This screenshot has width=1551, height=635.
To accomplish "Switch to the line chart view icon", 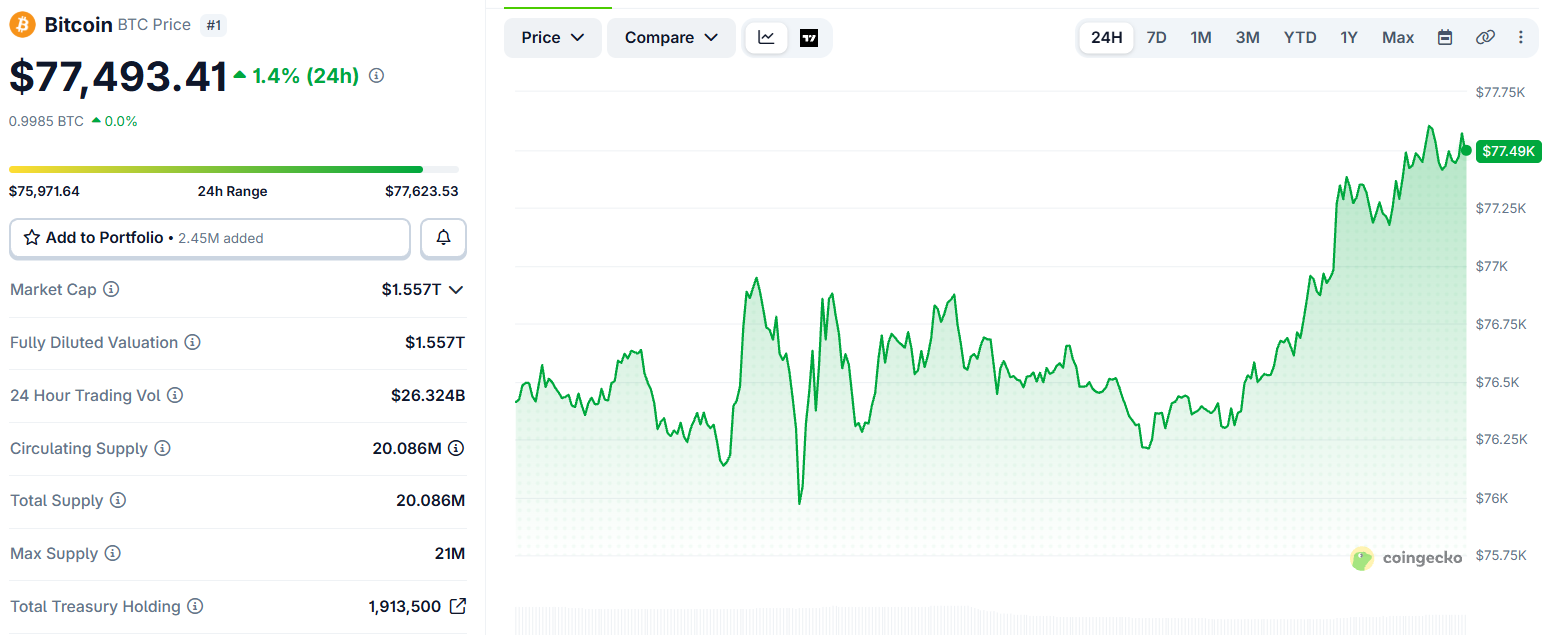I will [x=766, y=38].
